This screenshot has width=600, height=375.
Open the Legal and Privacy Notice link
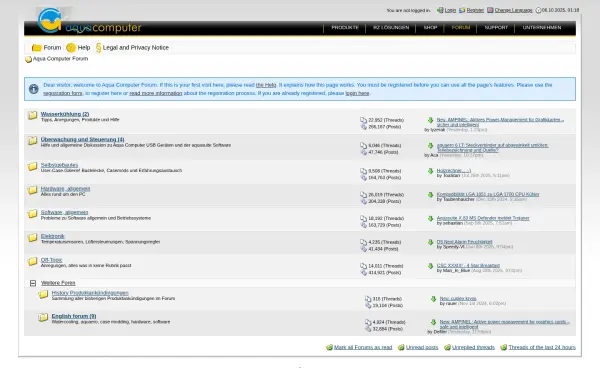(136, 48)
